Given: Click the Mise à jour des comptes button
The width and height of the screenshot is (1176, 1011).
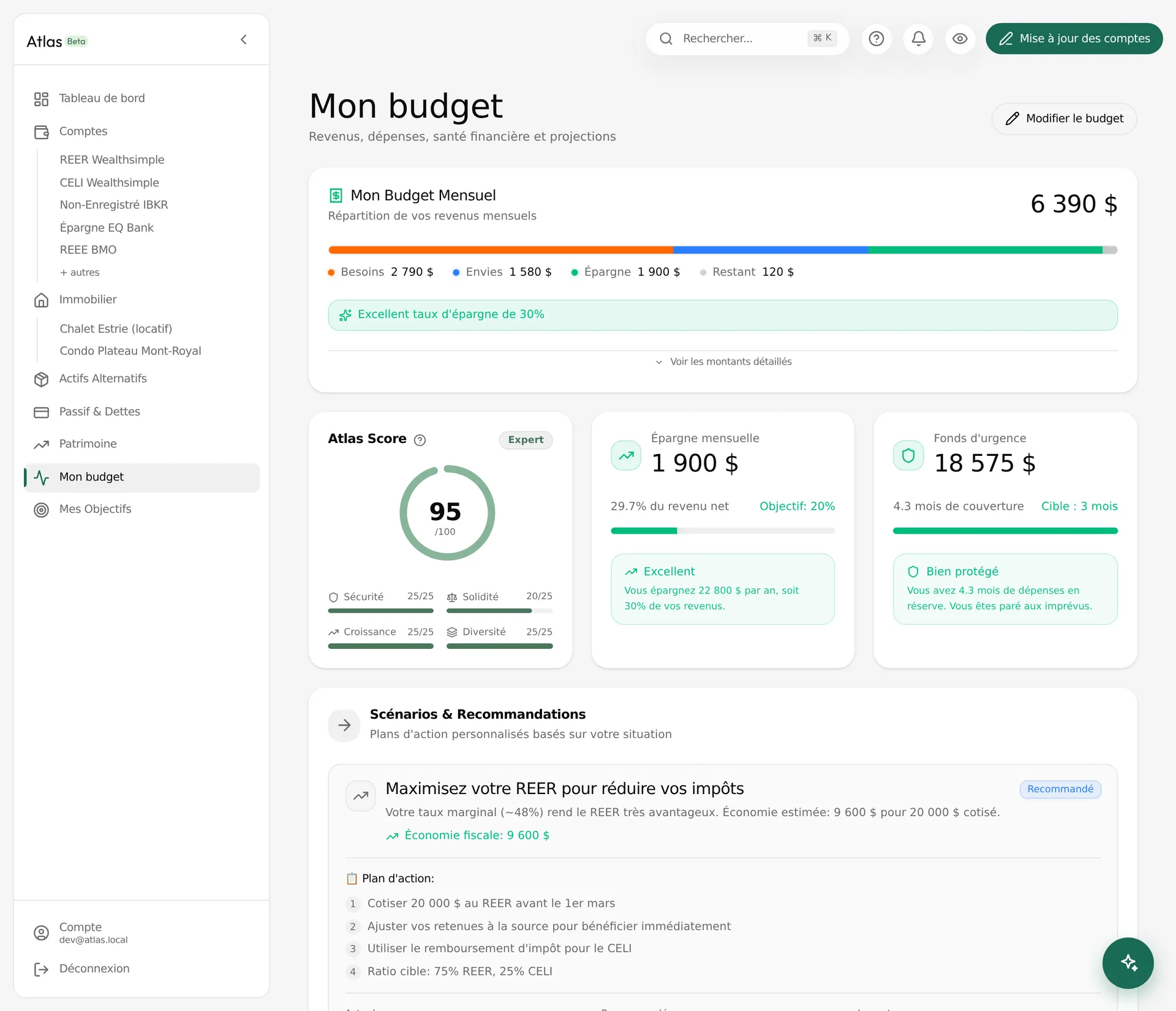Looking at the screenshot, I should click(x=1074, y=39).
